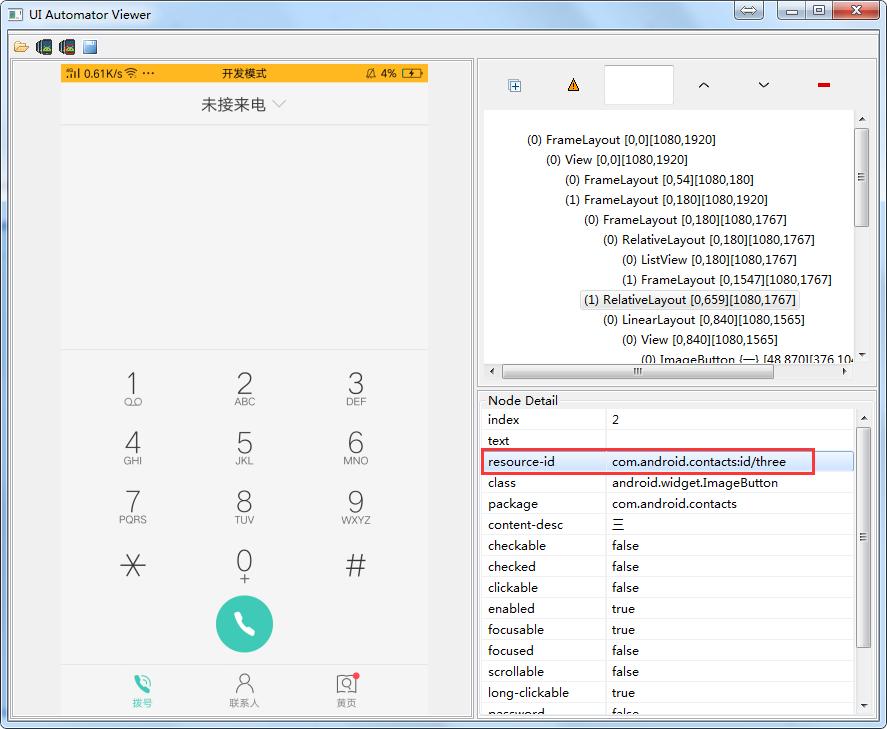The width and height of the screenshot is (887, 729).
Task: Click the Expand All hierarchy icon
Action: (514, 85)
